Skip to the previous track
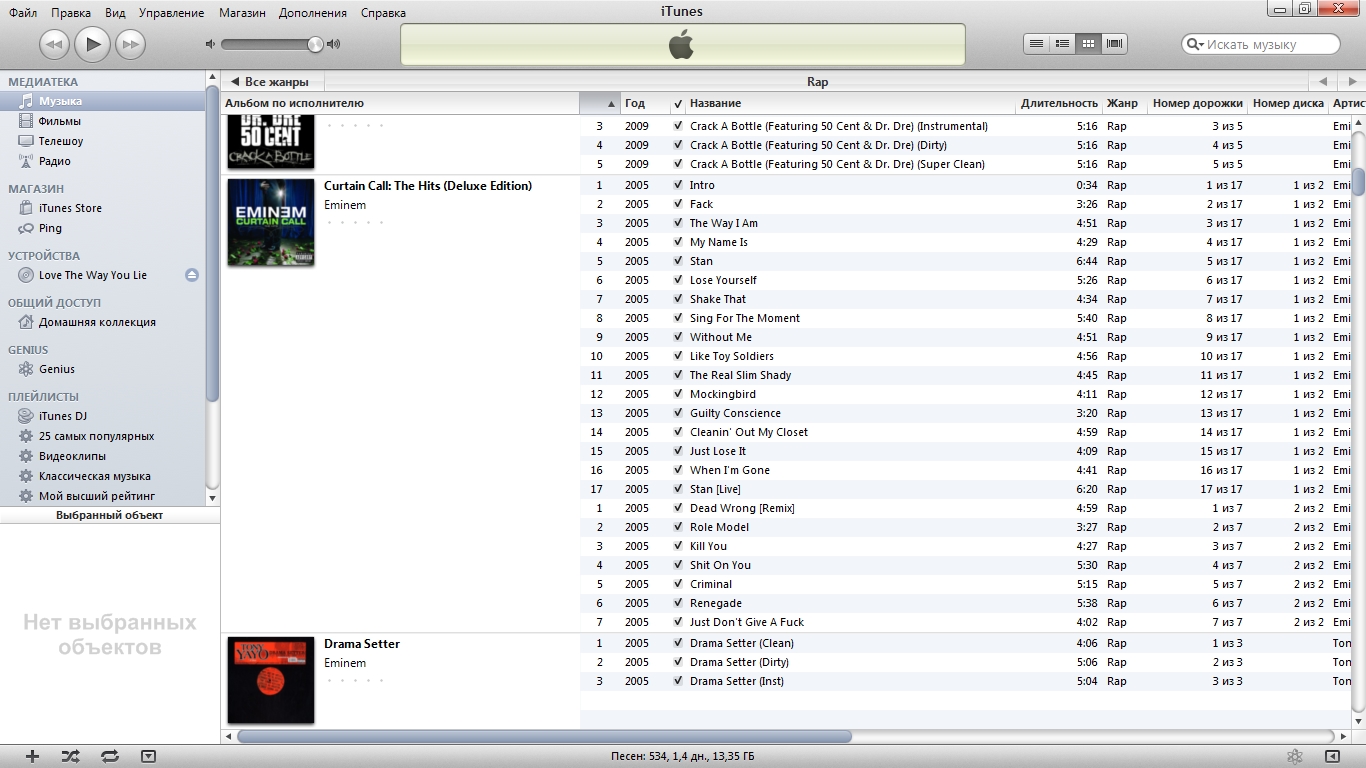The width and height of the screenshot is (1366, 768). coord(54,44)
